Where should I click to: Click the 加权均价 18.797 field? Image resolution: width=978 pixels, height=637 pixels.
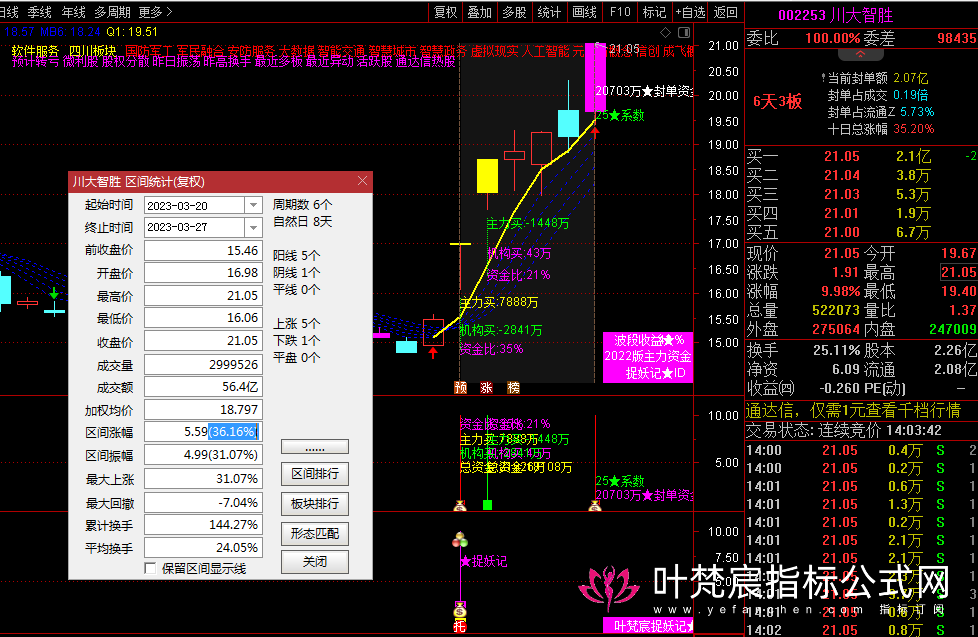click(203, 410)
